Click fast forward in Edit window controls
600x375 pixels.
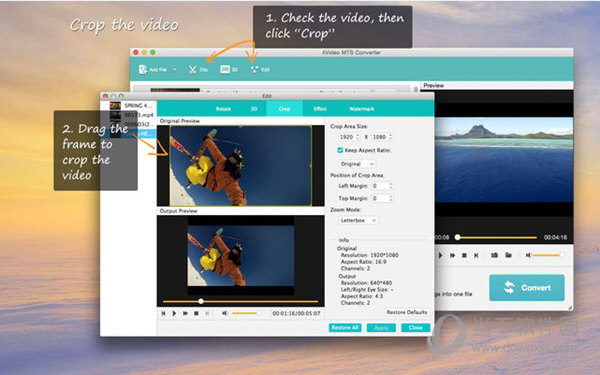coord(185,313)
